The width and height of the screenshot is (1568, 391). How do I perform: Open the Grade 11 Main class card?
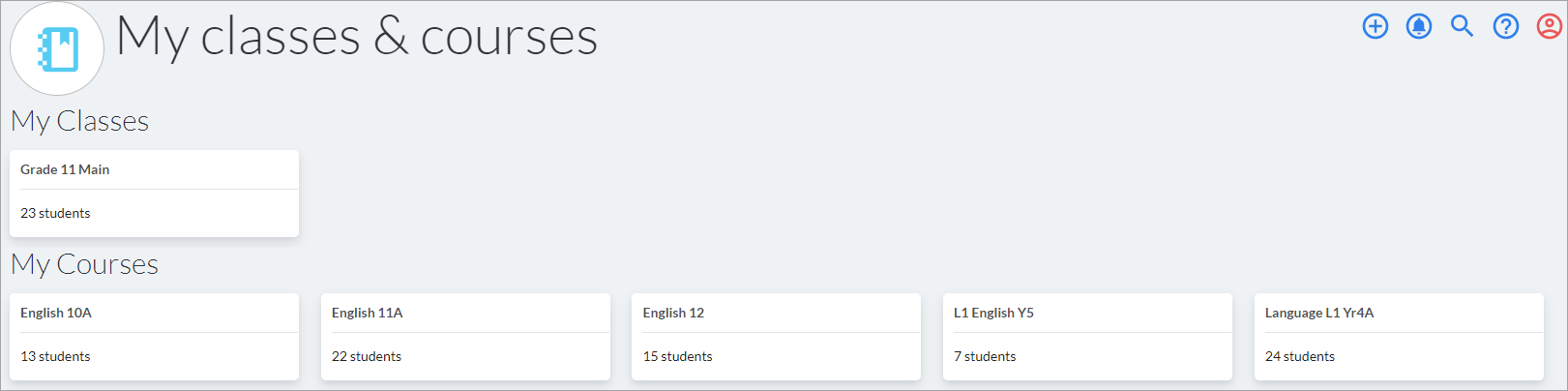(x=65, y=169)
